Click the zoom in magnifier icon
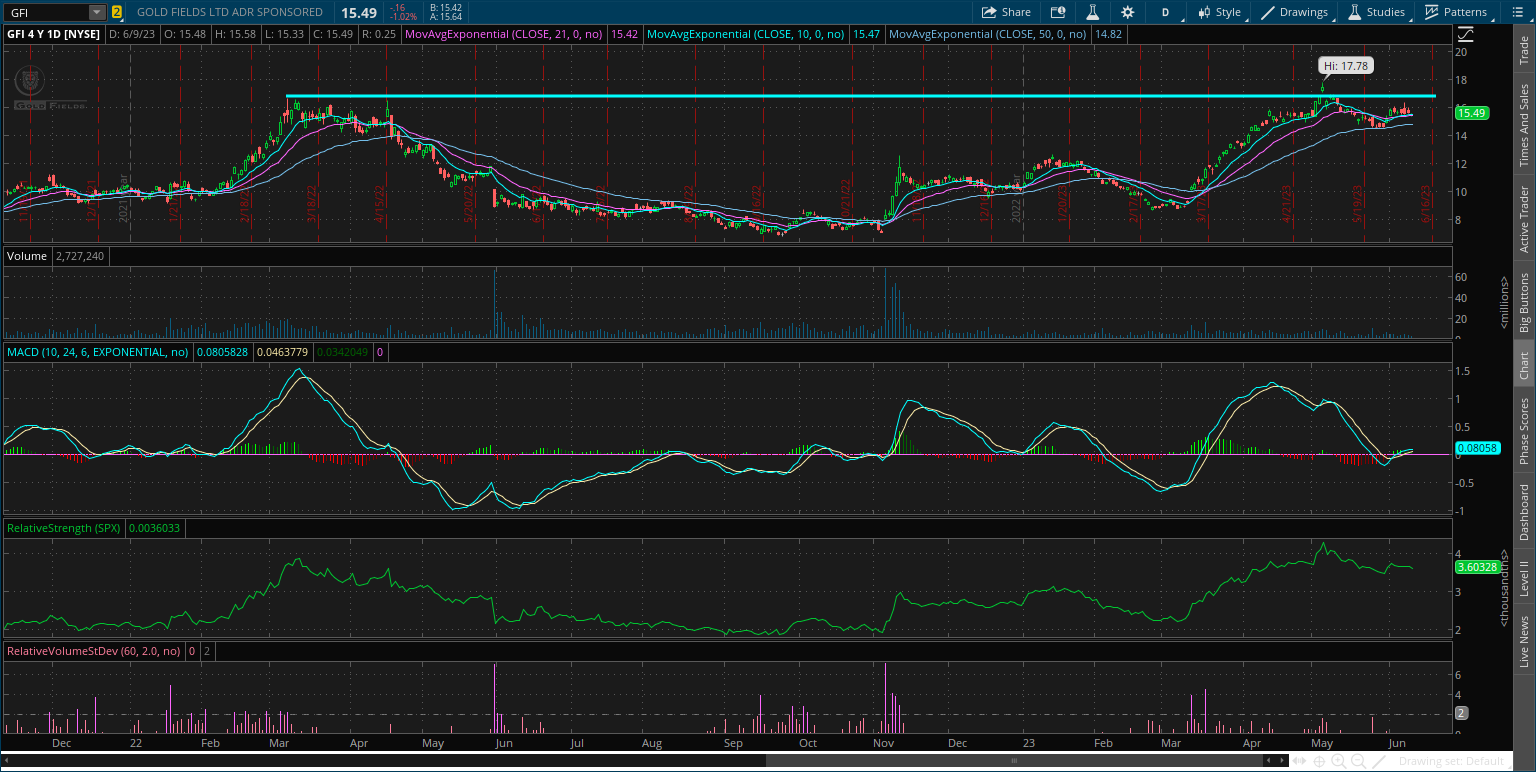 coord(1339,761)
